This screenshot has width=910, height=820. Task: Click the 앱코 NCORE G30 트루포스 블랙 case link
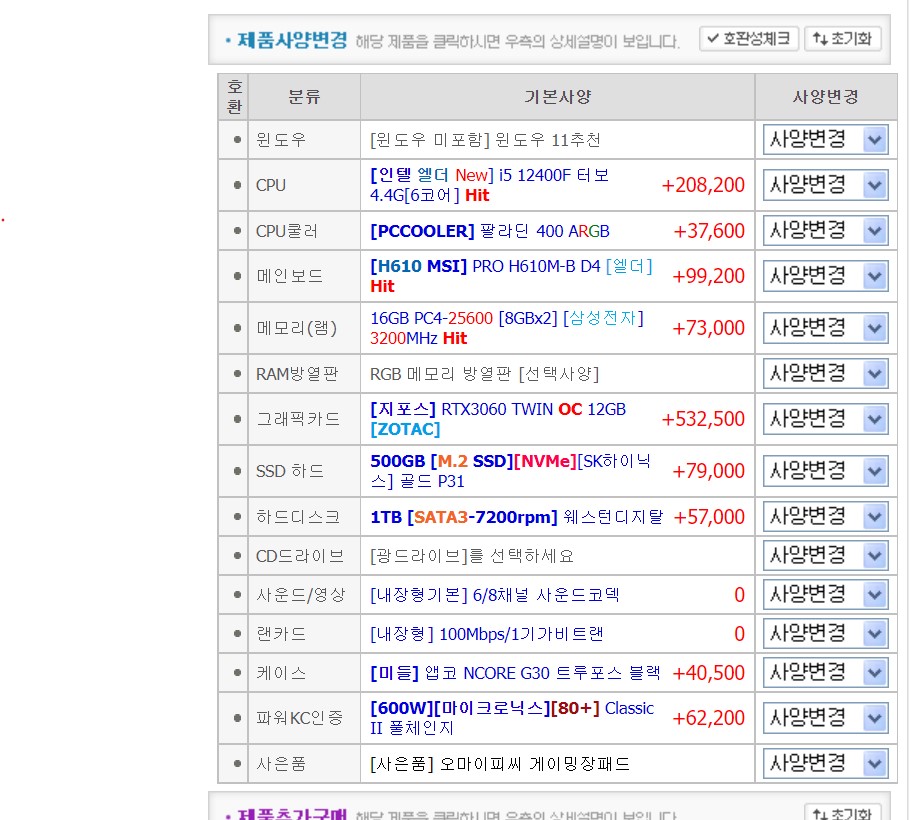(515, 673)
